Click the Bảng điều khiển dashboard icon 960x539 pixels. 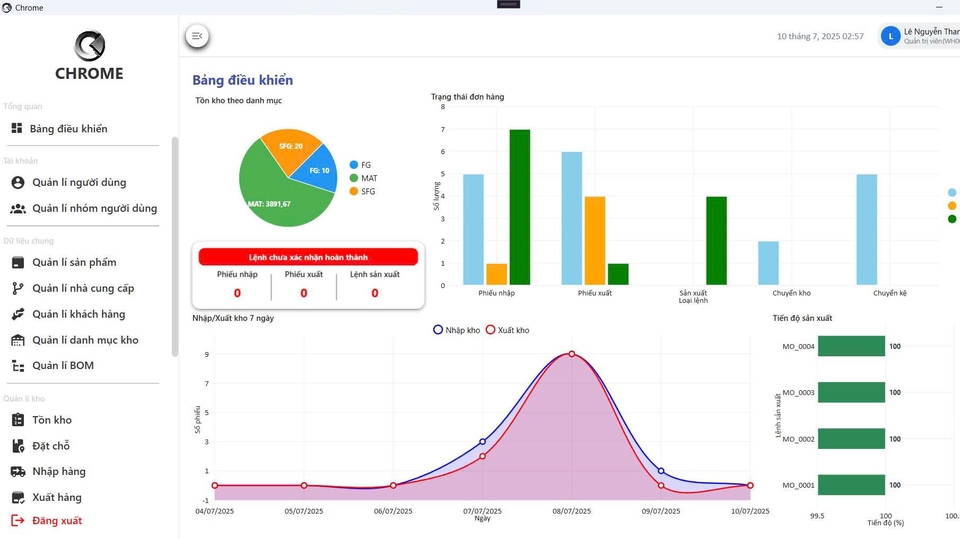pyautogui.click(x=17, y=128)
